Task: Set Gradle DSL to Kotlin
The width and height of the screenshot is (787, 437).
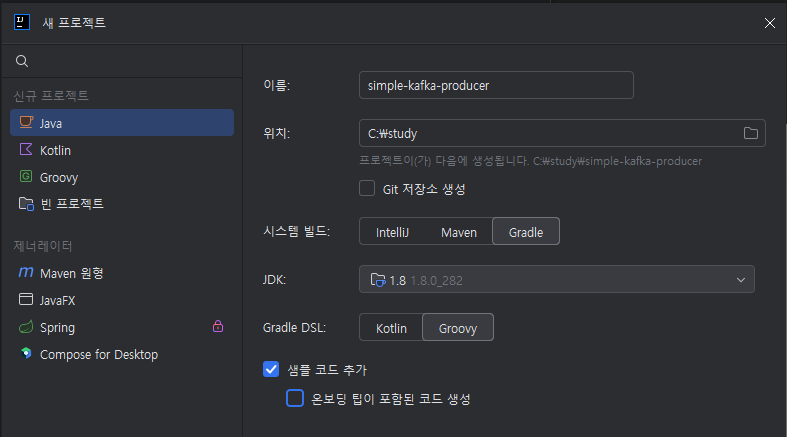Action: [x=391, y=328]
